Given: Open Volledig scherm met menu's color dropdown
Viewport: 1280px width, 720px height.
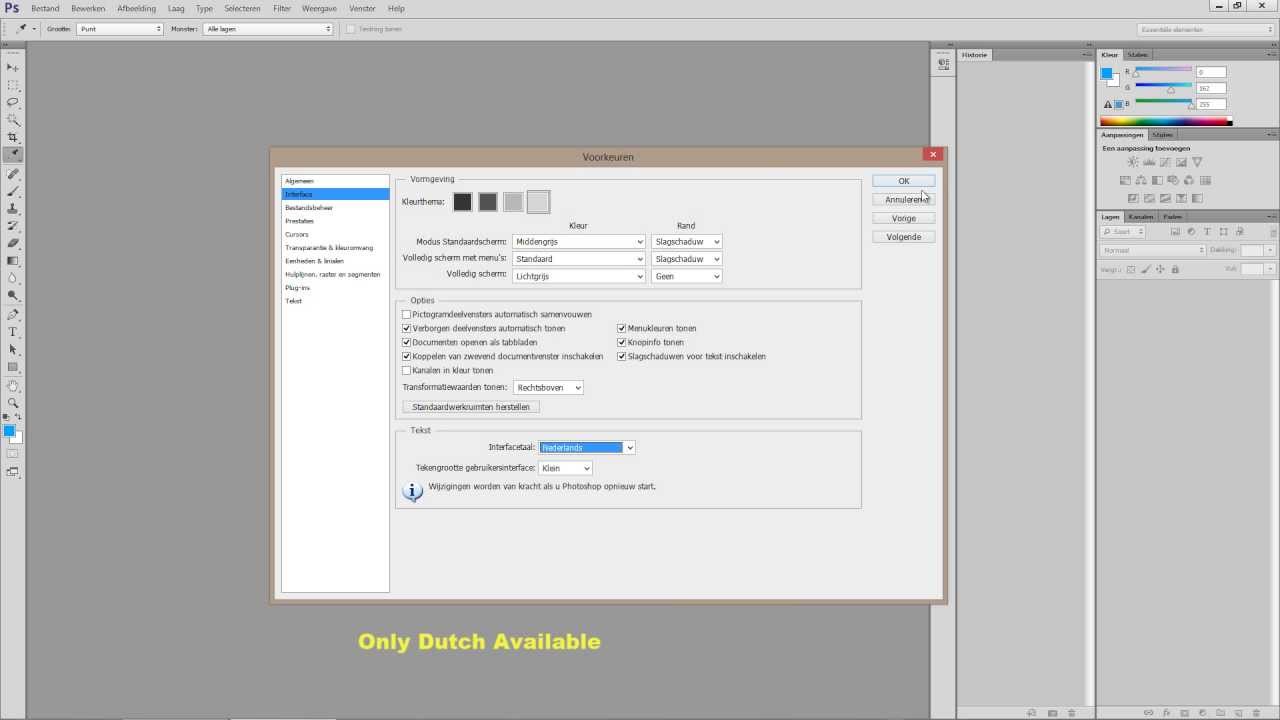Looking at the screenshot, I should pyautogui.click(x=578, y=259).
